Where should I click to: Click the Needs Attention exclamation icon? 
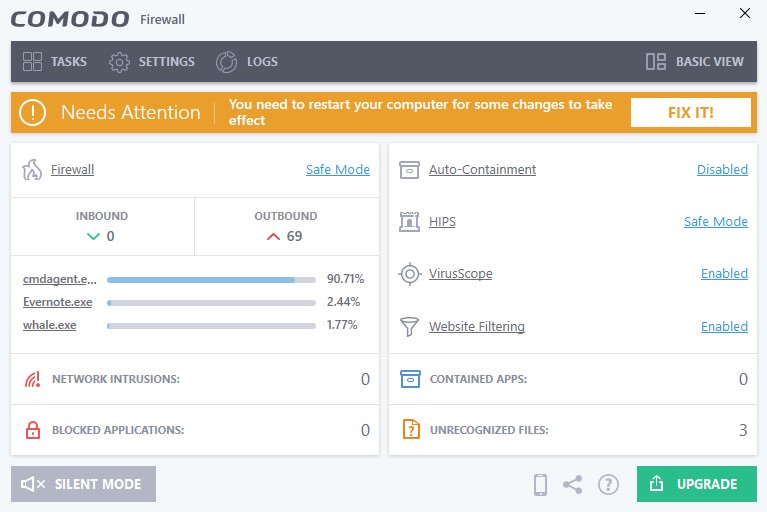pos(32,112)
